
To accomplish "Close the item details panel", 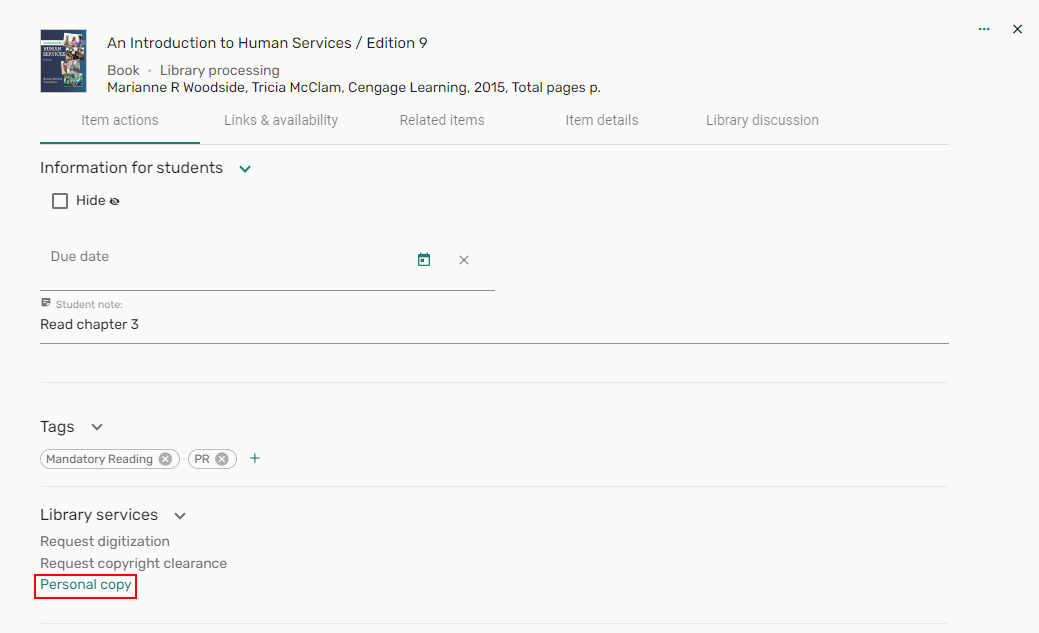I will click(x=1017, y=29).
